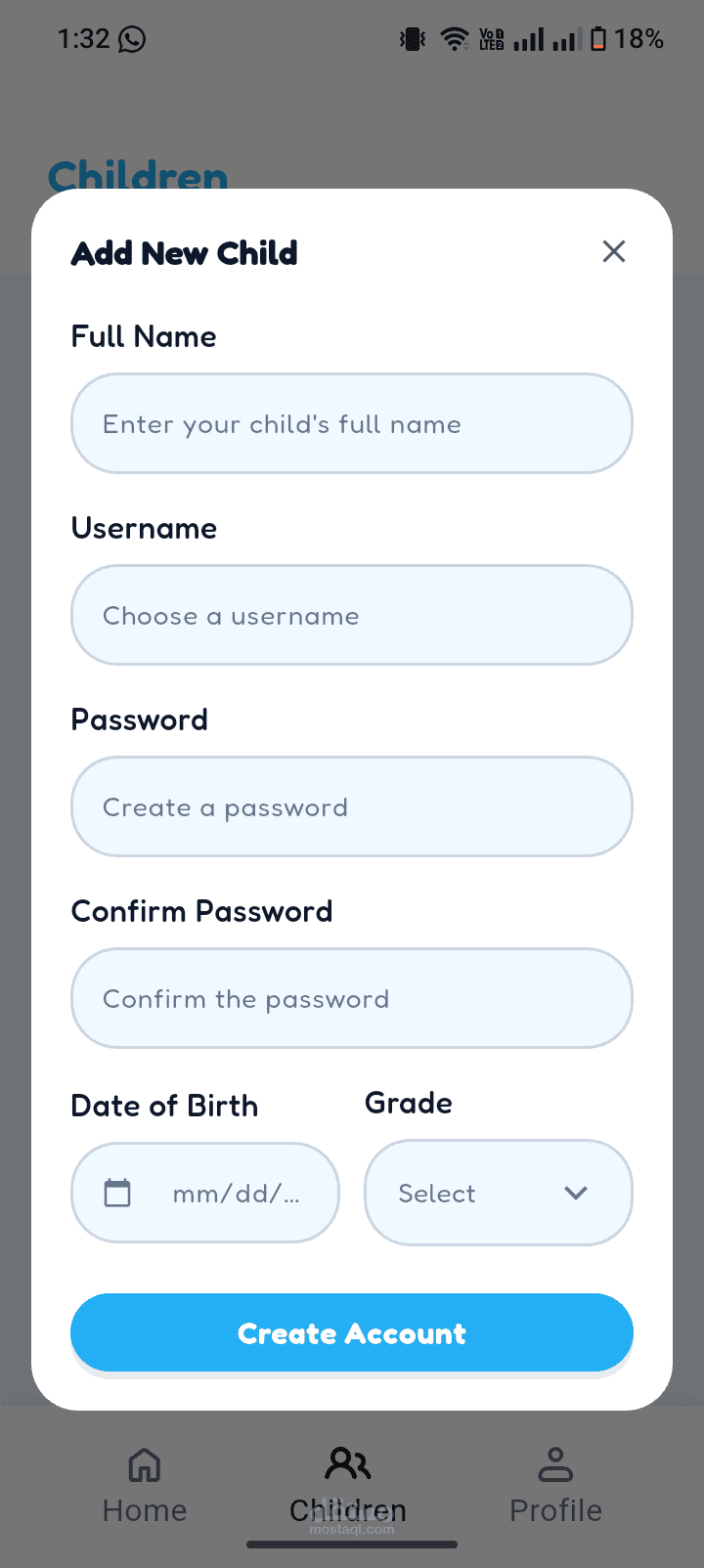The width and height of the screenshot is (704, 1568).
Task: Select the Create a password field
Action: tap(352, 807)
